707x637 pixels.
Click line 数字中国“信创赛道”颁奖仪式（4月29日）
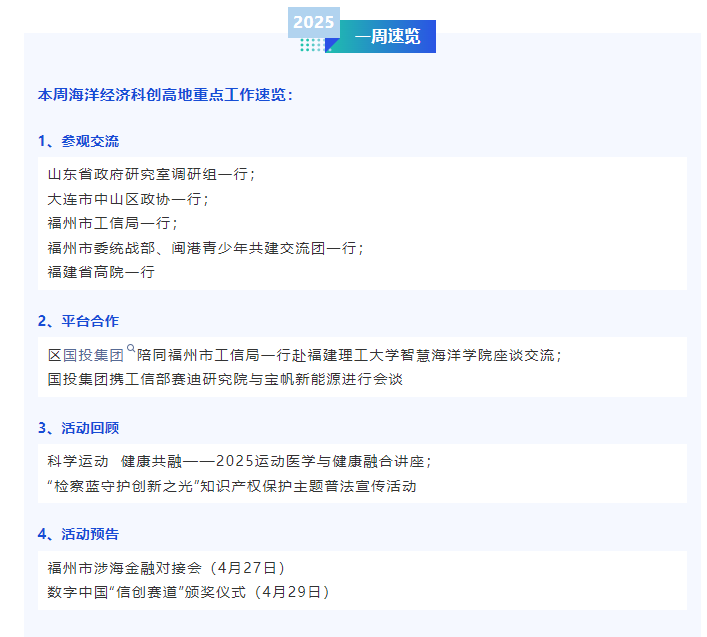189,592
